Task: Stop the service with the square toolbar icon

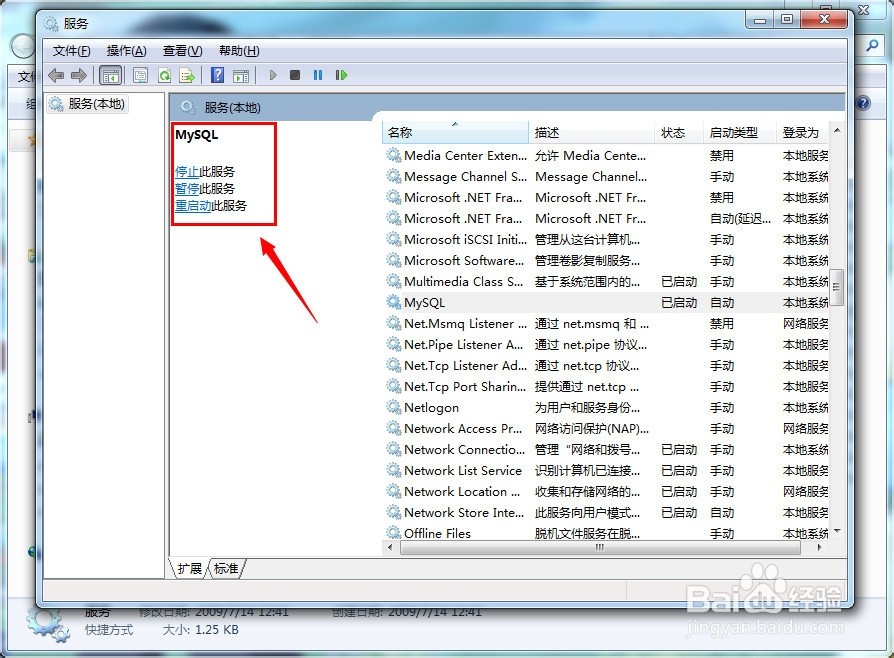Action: [x=295, y=75]
